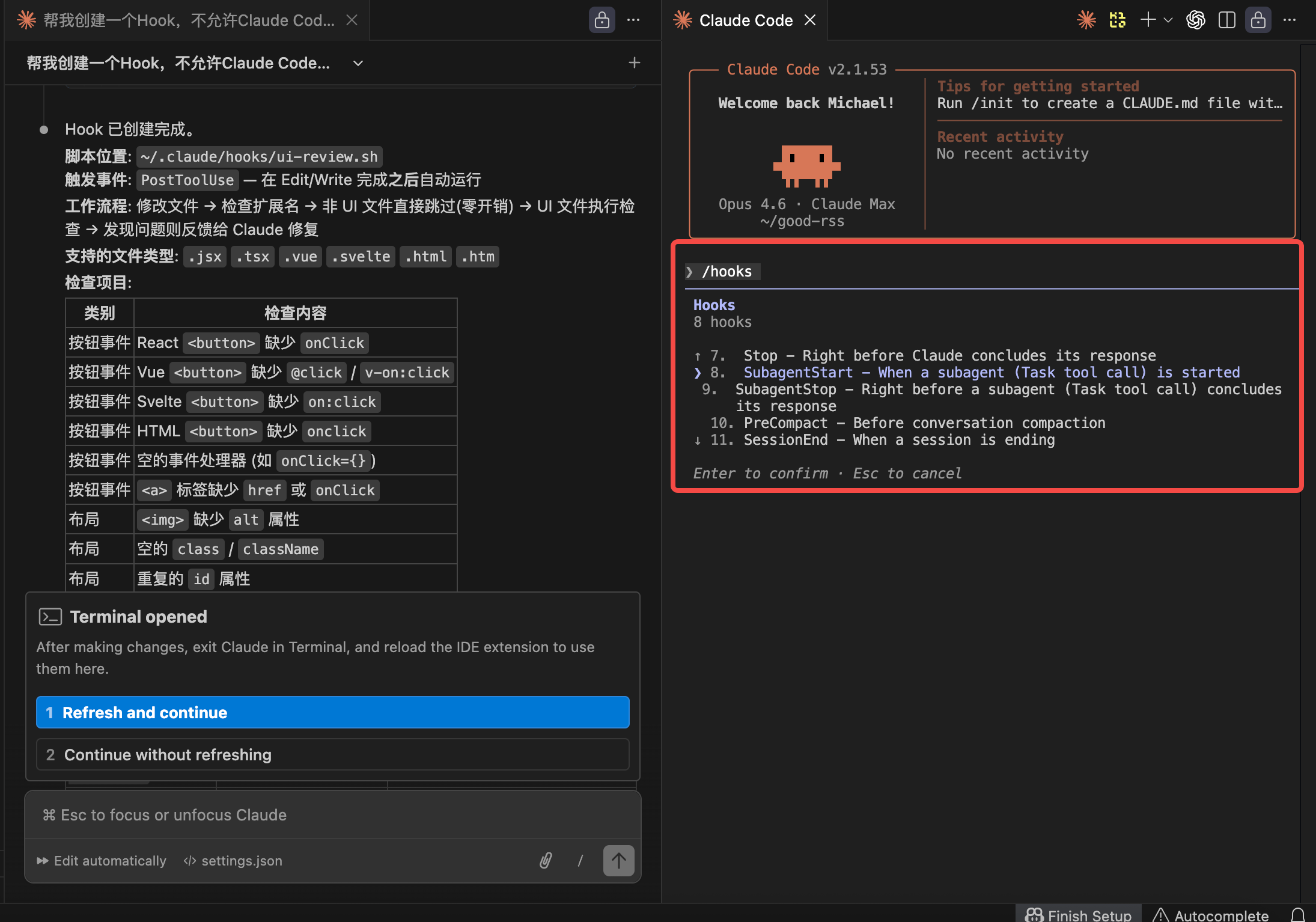
Task: Open the right-side more actions ellipsis
Action: tap(1290, 20)
